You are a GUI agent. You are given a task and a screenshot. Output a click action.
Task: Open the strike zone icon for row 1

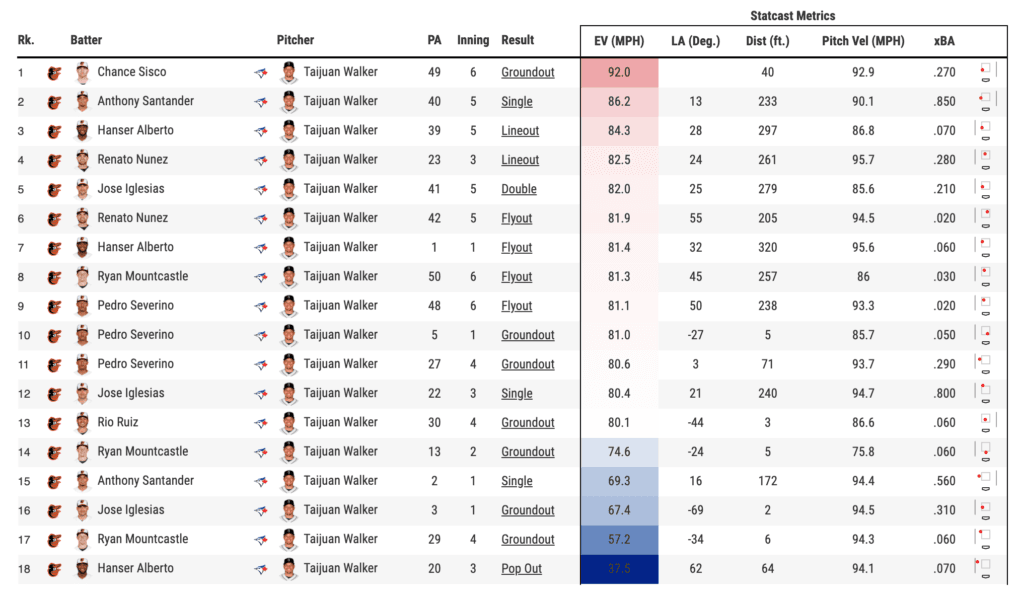[x=985, y=73]
